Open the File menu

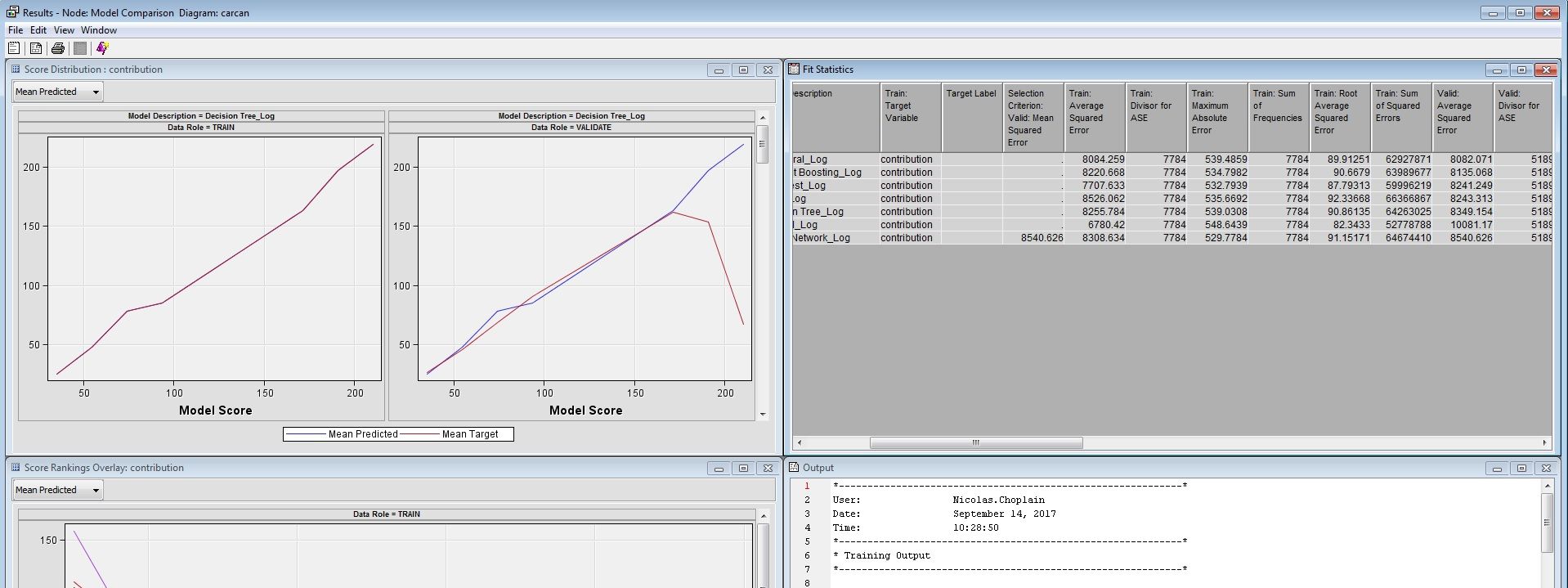(x=16, y=30)
